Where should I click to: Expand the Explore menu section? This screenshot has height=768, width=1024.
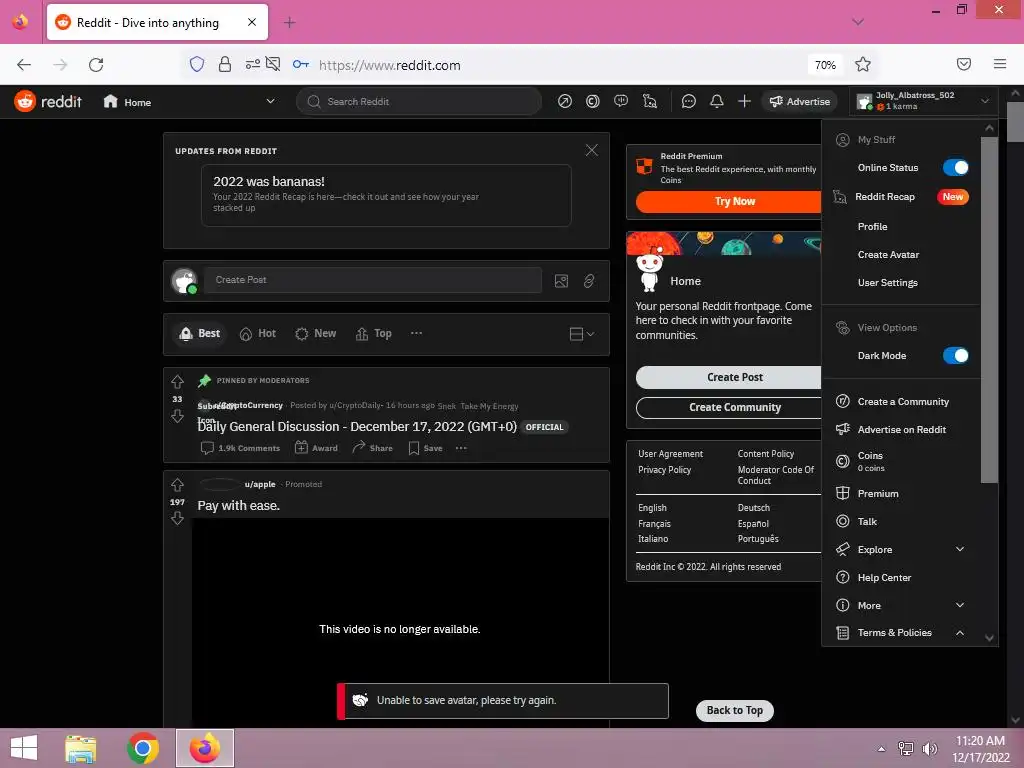(x=959, y=549)
